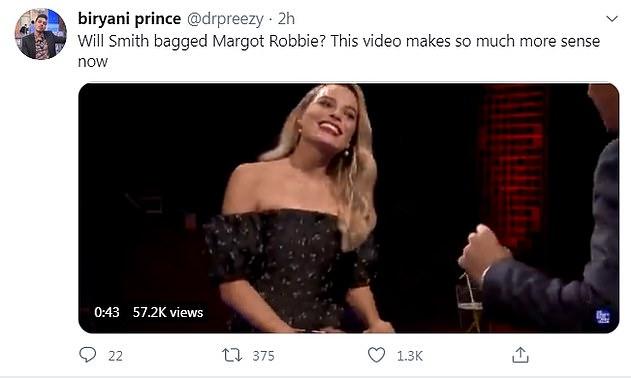Play the embedded video
The width and height of the screenshot is (631, 378).
coord(348,208)
